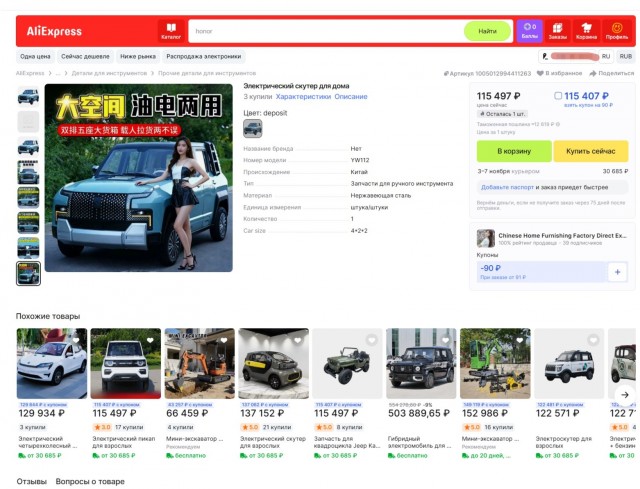Viewport: 640px width, 489px height.
Task: Add the -90 ₽ coupon with plus
Action: (x=617, y=272)
